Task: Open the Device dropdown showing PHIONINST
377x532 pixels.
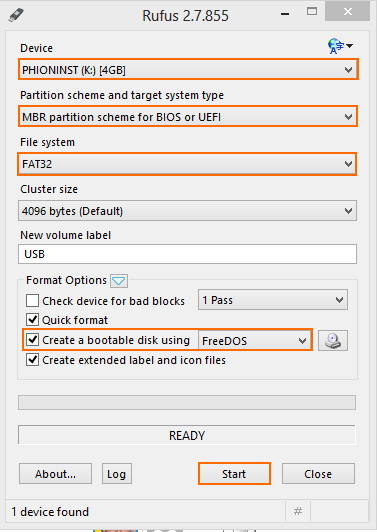Action: coord(188,70)
